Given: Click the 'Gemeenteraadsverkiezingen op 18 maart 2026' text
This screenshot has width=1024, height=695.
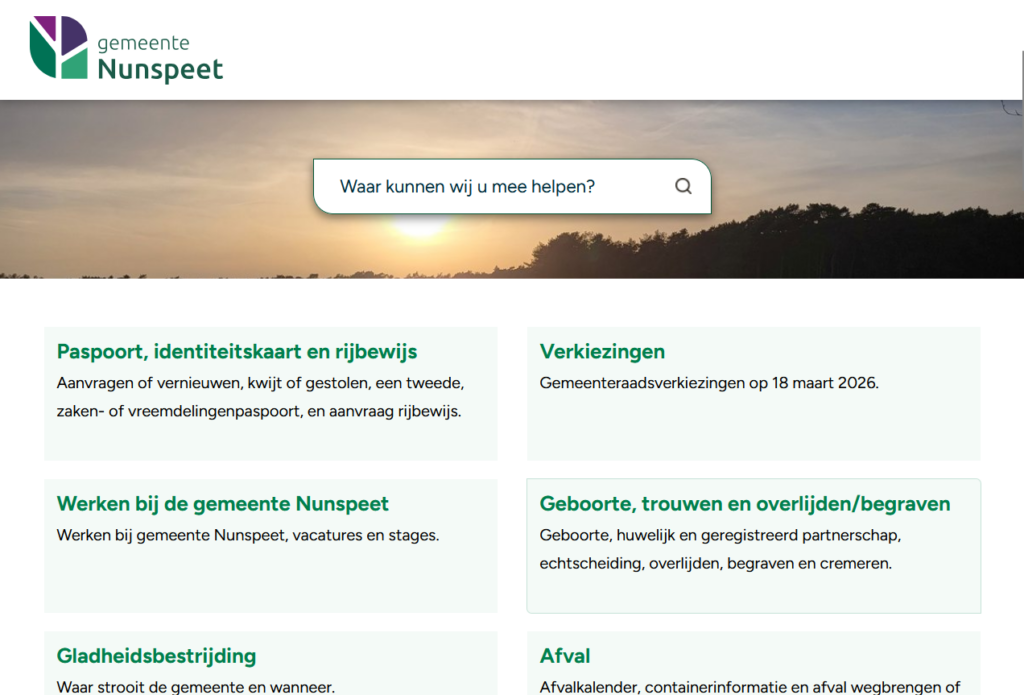Looking at the screenshot, I should click(709, 383).
